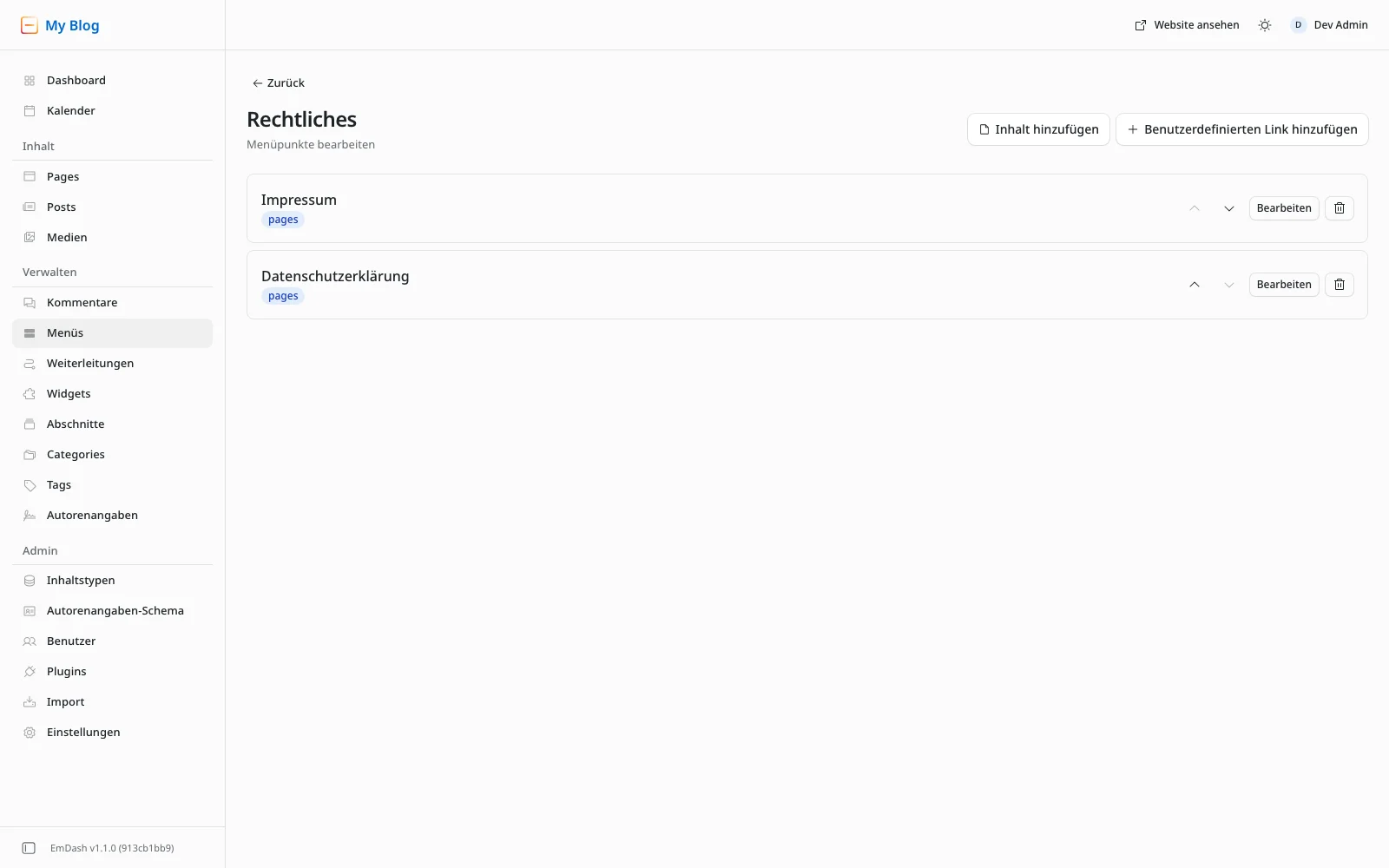Open Categories in sidebar

pos(113,455)
